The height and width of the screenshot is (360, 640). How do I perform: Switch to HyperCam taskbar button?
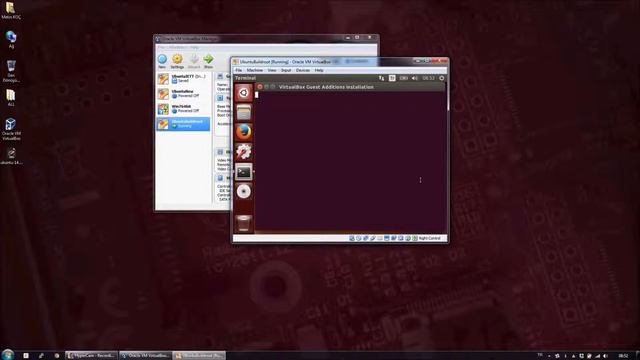point(91,356)
